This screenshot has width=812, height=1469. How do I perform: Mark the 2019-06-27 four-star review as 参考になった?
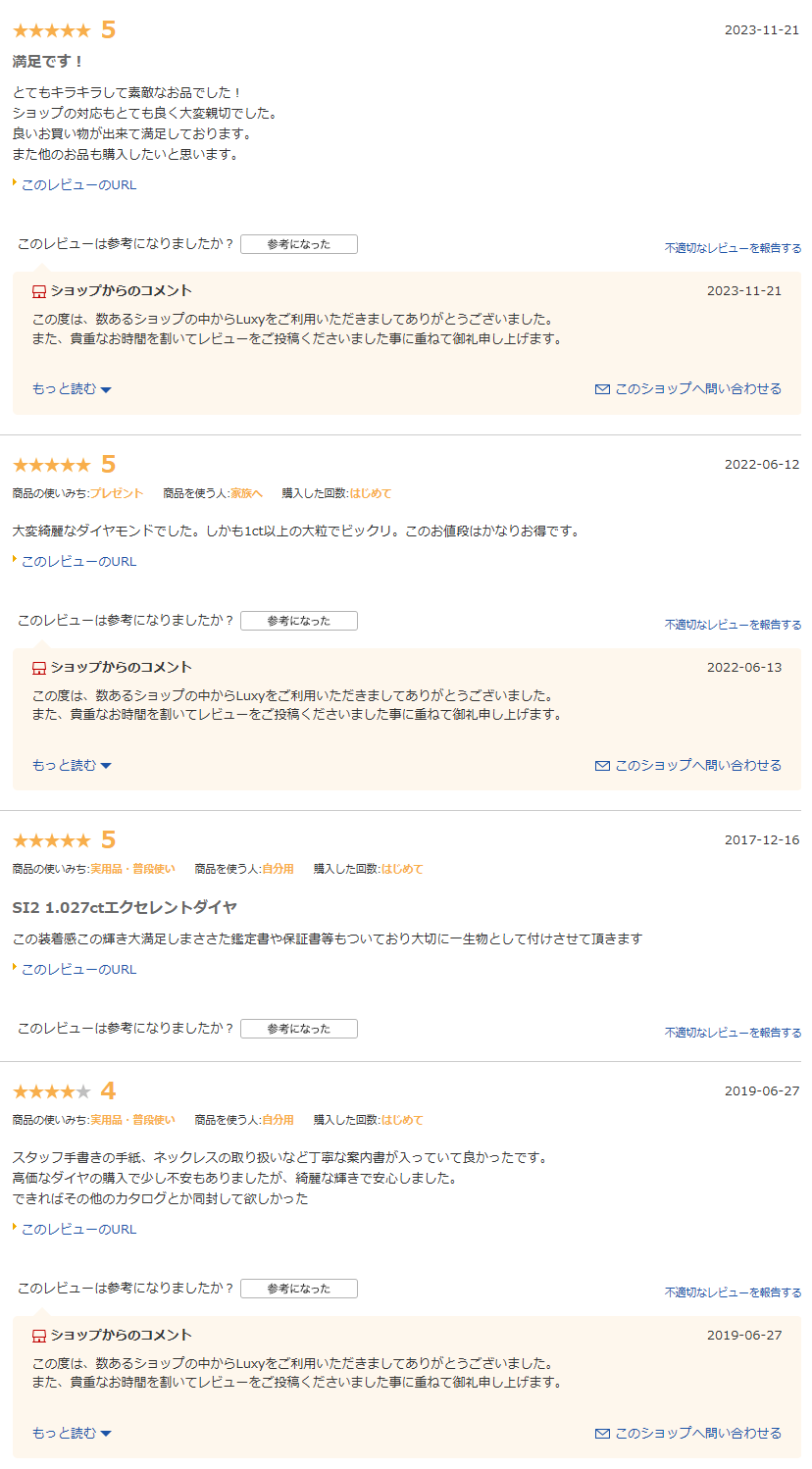coord(299,1289)
